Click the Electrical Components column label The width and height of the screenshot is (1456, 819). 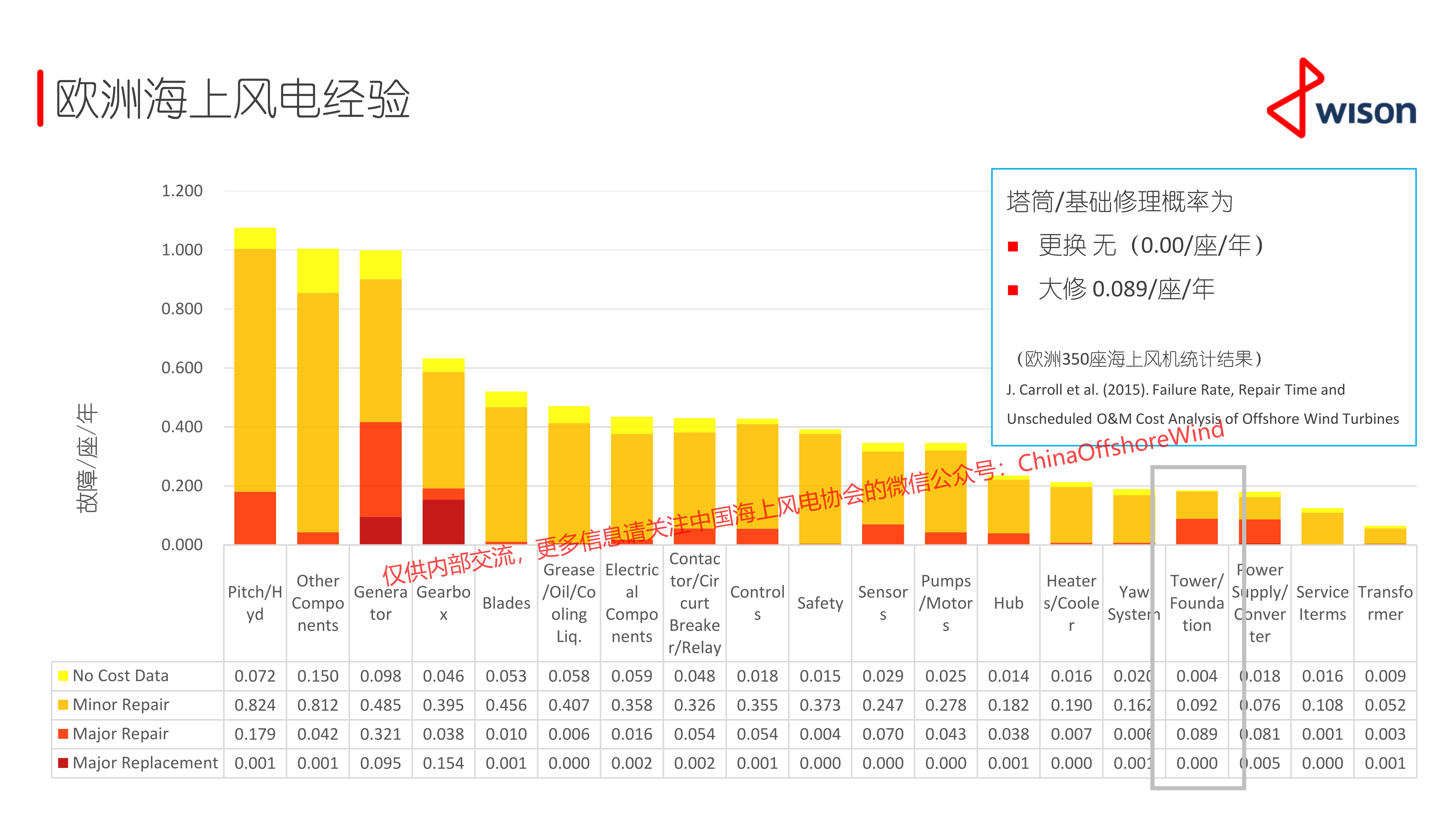click(x=631, y=603)
